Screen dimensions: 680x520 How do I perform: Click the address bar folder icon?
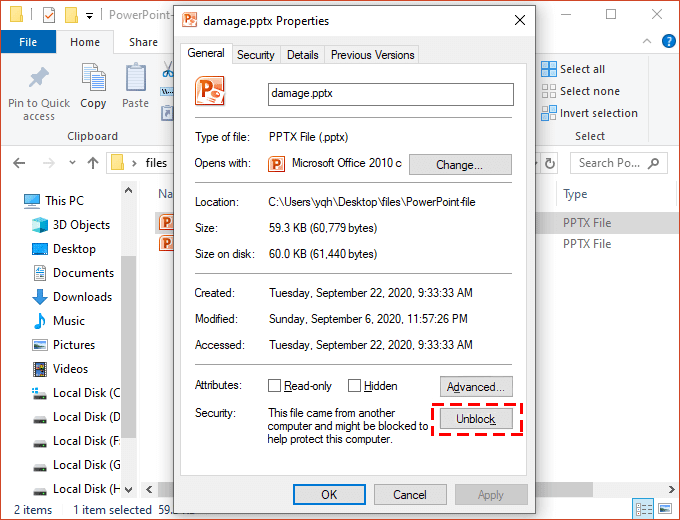(x=118, y=163)
